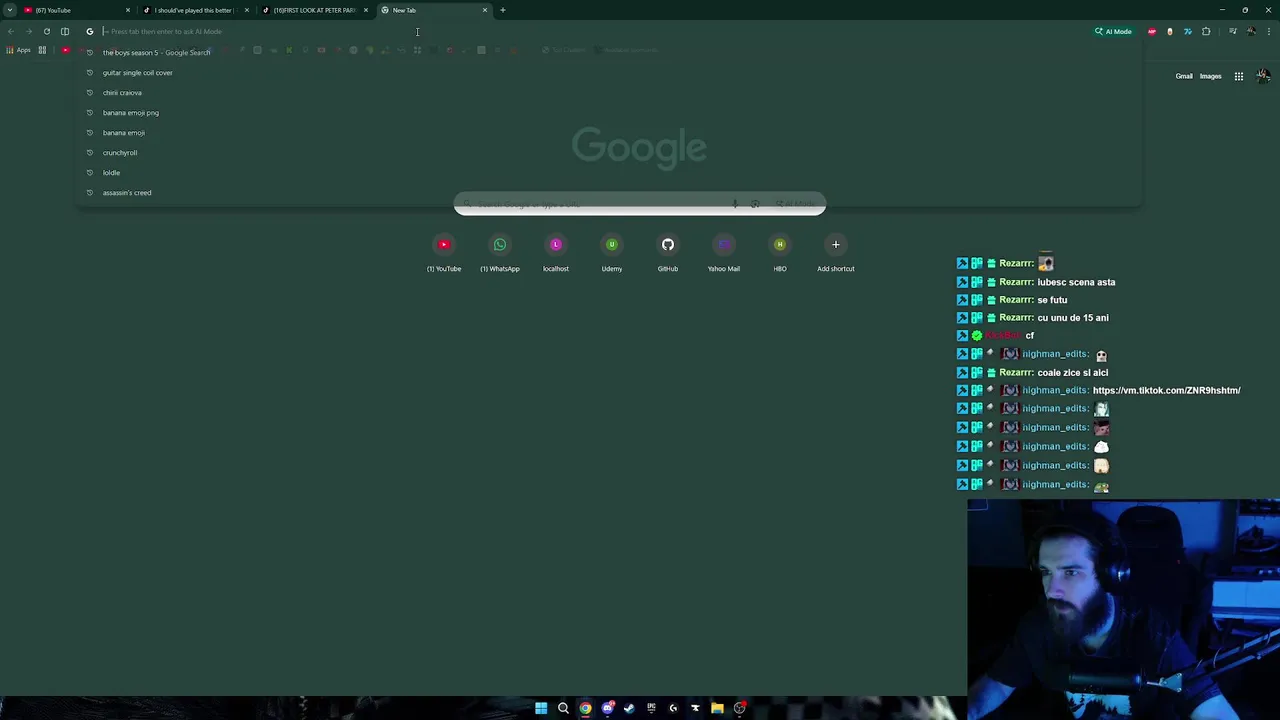Screen dimensions: 1280x720
Task: Switch to 'I should've played this better' tab
Action: (x=195, y=10)
